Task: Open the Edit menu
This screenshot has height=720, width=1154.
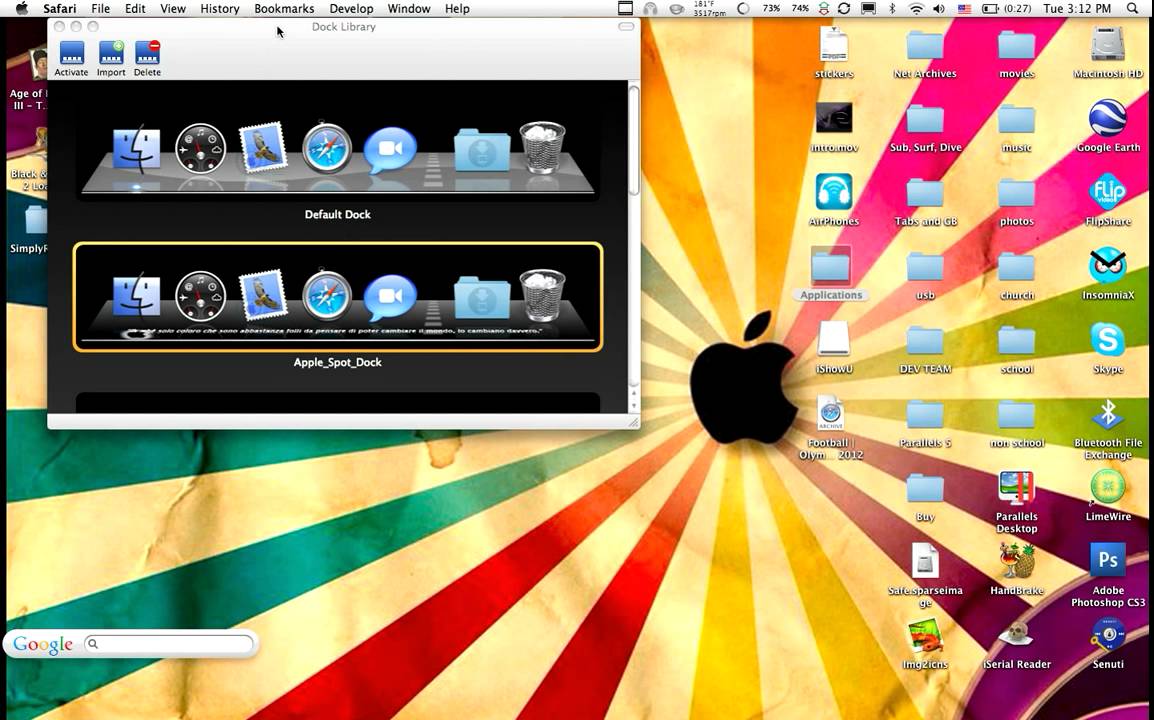Action: coord(135,9)
